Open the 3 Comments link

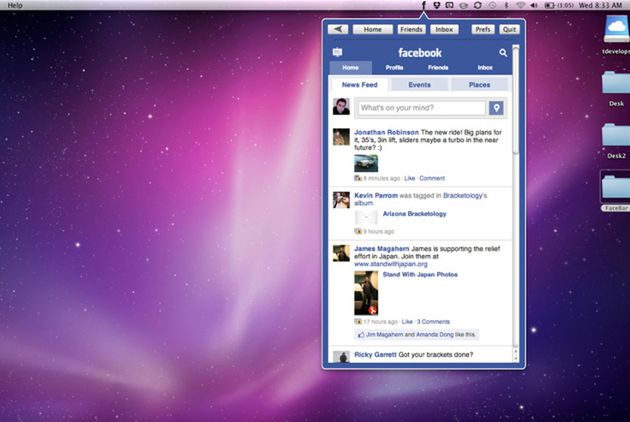coord(433,322)
